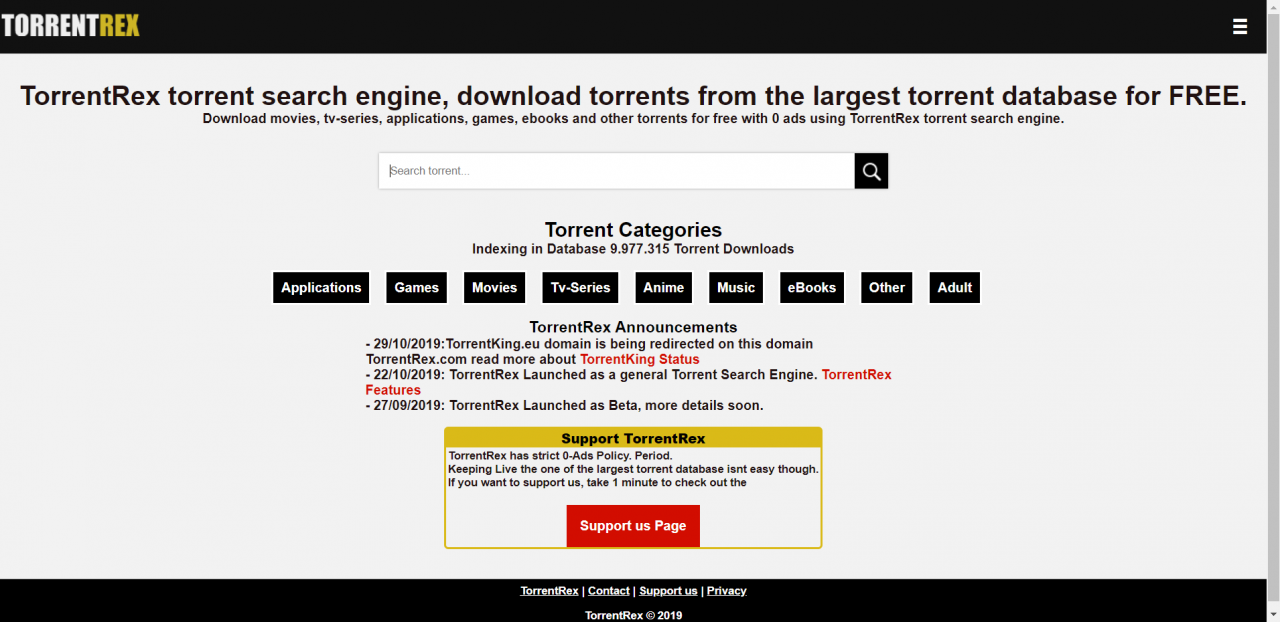Click the 29/10/2019 TorrentKing.eu redirect announcement
Viewport: 1280px width, 622px height.
click(589, 351)
